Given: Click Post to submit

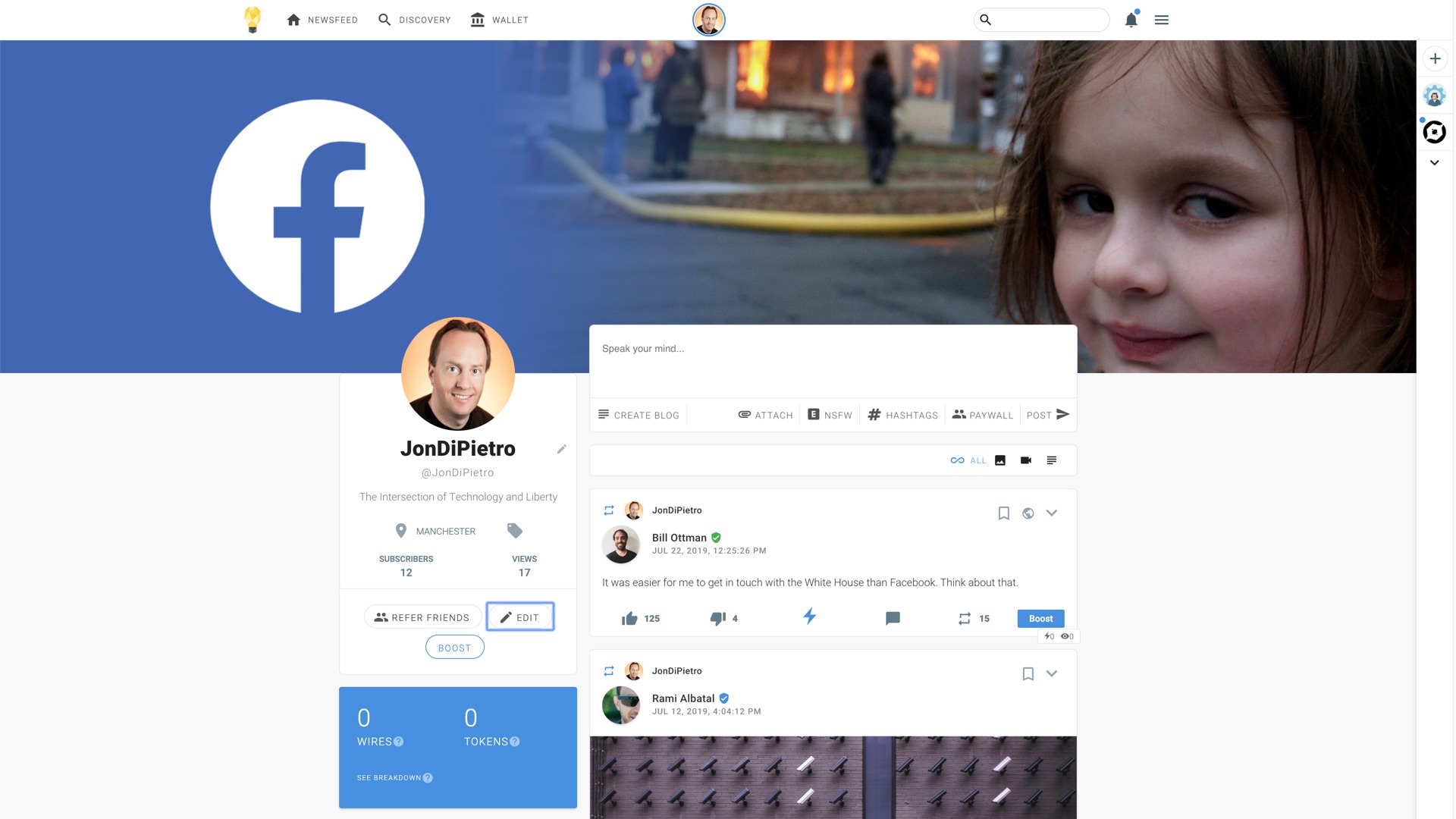Looking at the screenshot, I should (1048, 415).
